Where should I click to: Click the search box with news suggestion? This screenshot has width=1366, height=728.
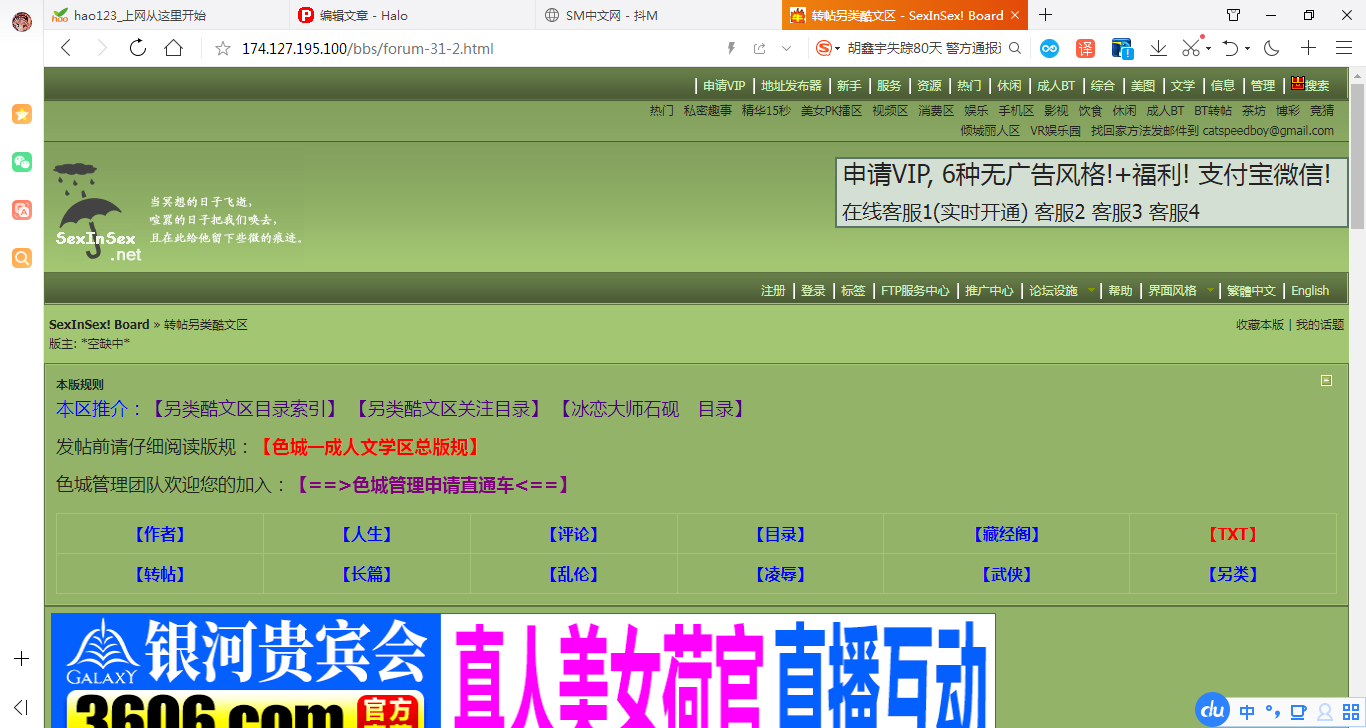click(924, 48)
